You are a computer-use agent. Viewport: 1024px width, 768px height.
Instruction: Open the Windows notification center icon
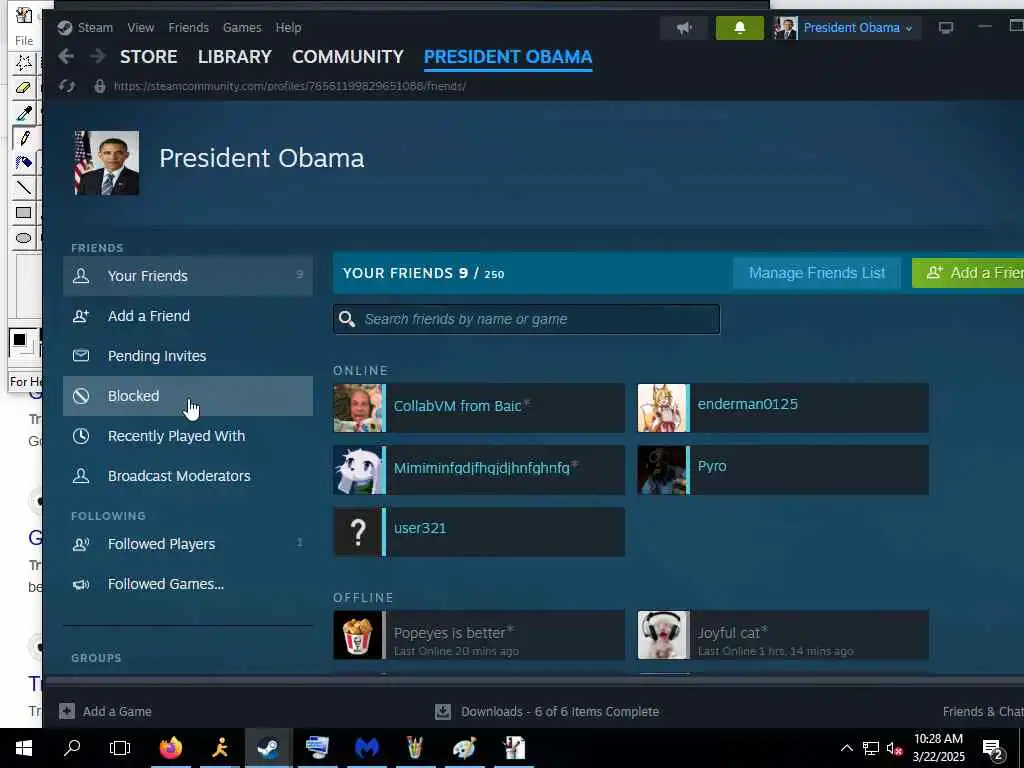click(993, 748)
